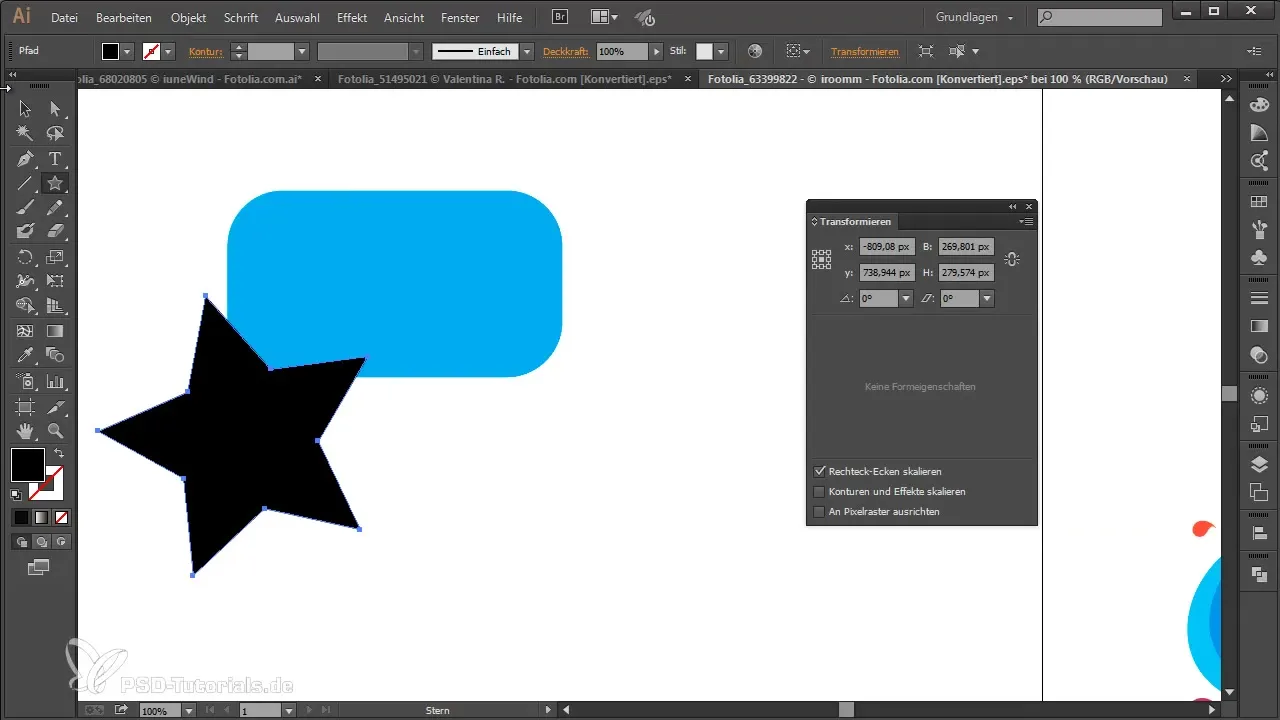
Task: Click the Swap Fill and Stroke arrows
Action: tap(59, 453)
